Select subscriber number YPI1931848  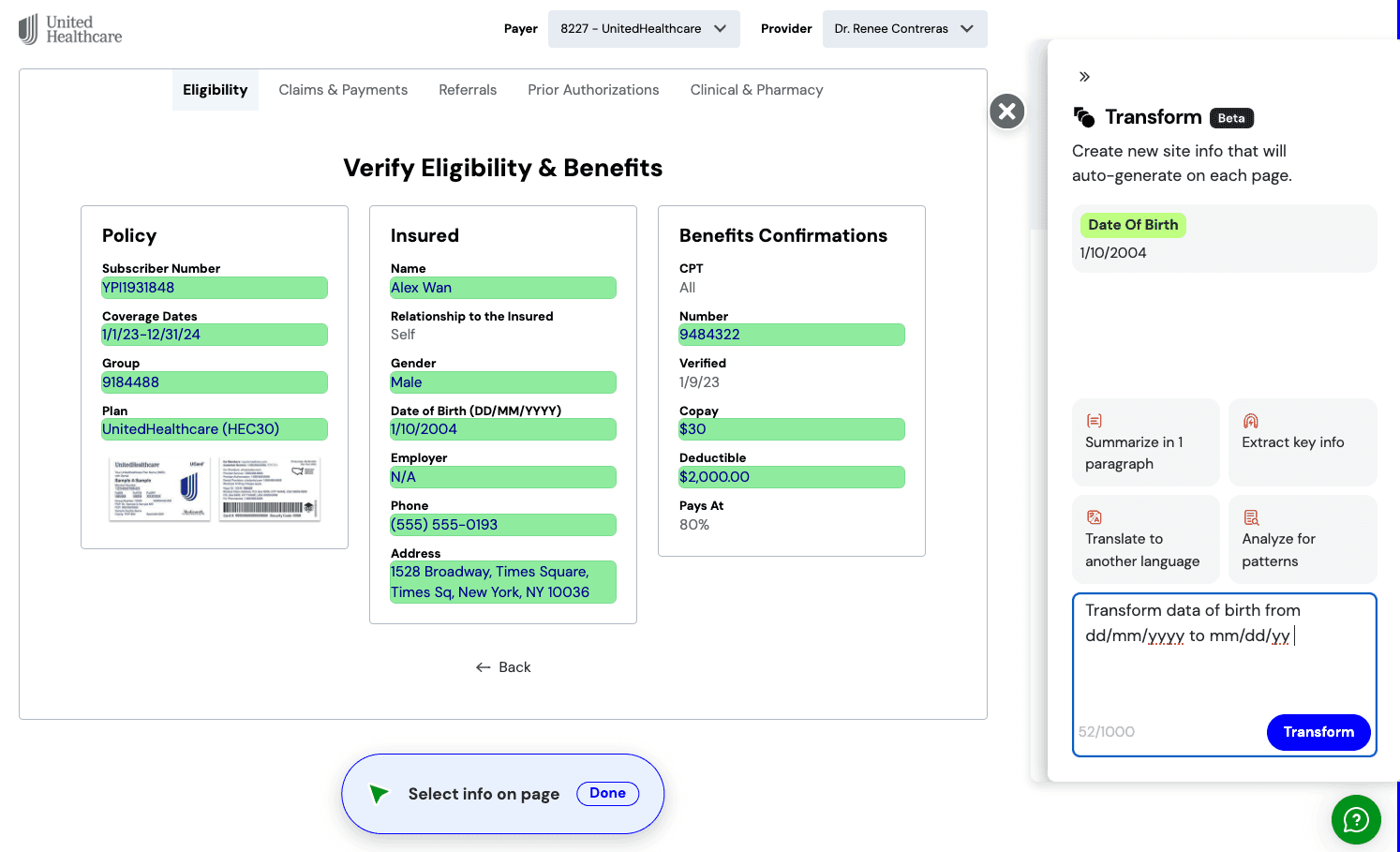point(215,288)
